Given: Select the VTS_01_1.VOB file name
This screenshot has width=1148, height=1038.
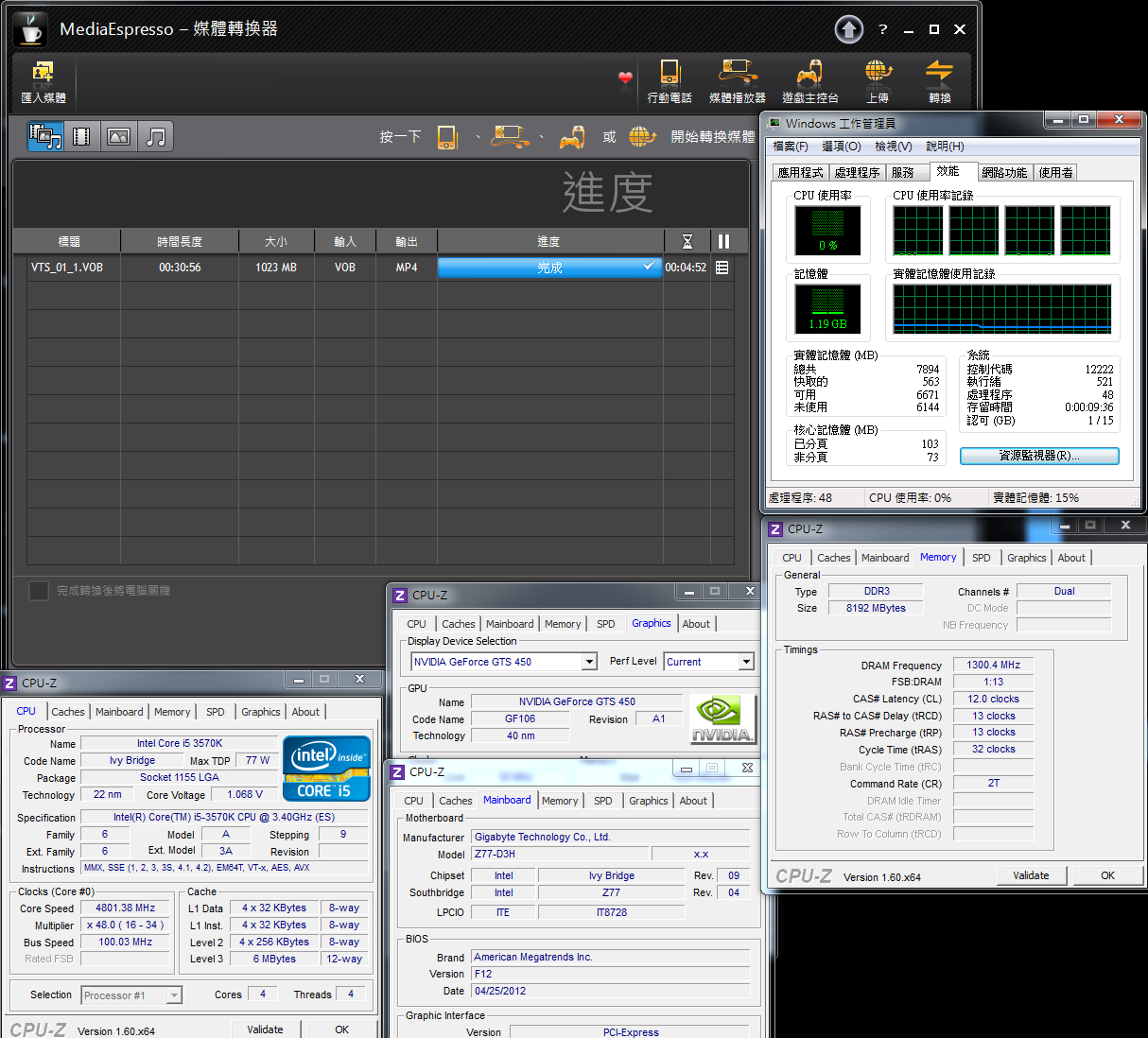Looking at the screenshot, I should pos(67,268).
